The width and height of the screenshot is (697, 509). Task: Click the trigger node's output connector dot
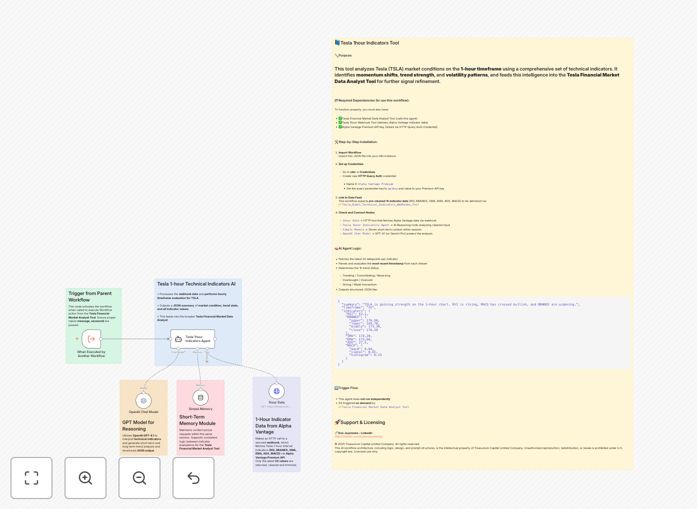(x=101, y=339)
